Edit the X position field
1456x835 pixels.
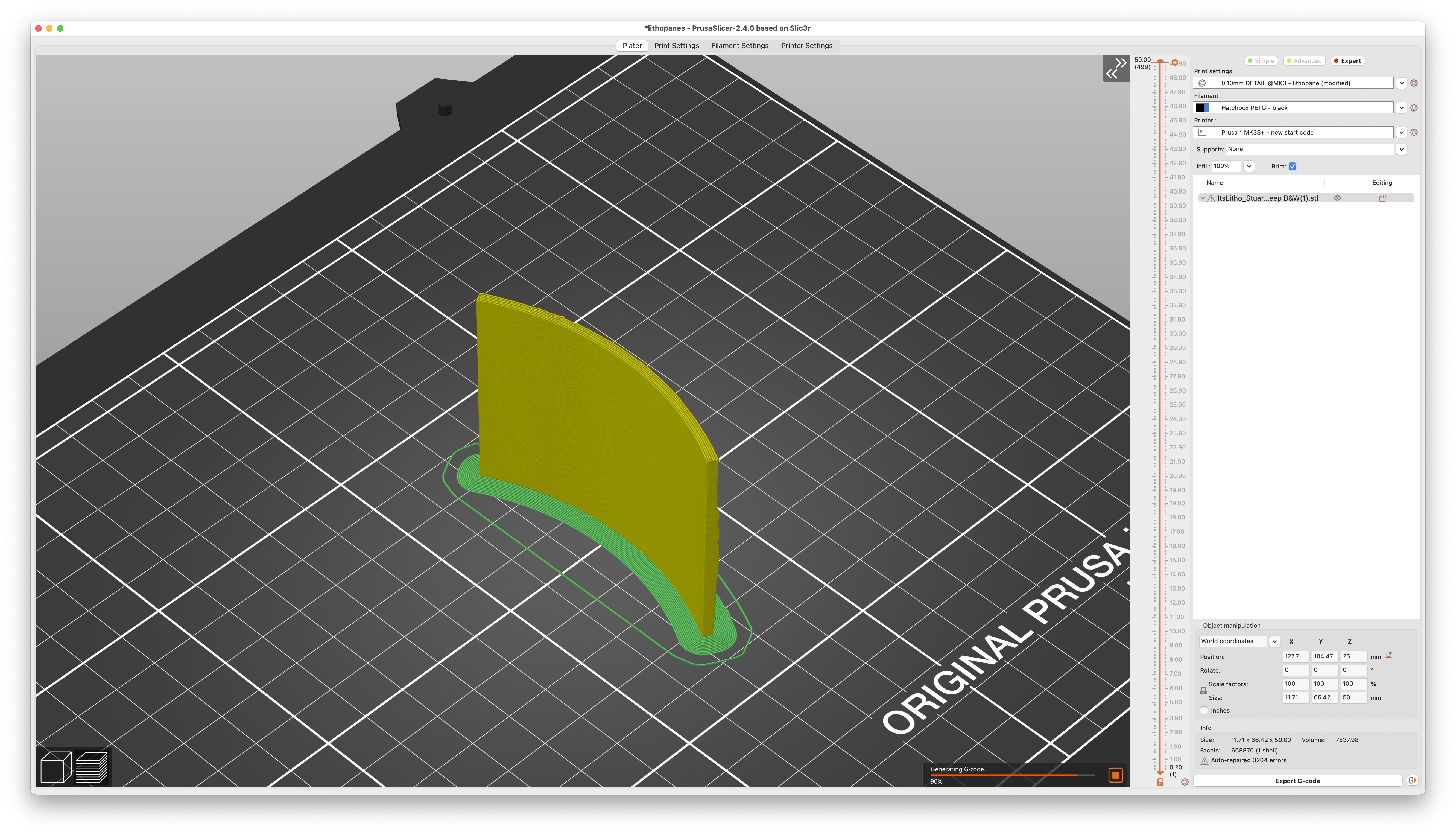pyautogui.click(x=1296, y=656)
